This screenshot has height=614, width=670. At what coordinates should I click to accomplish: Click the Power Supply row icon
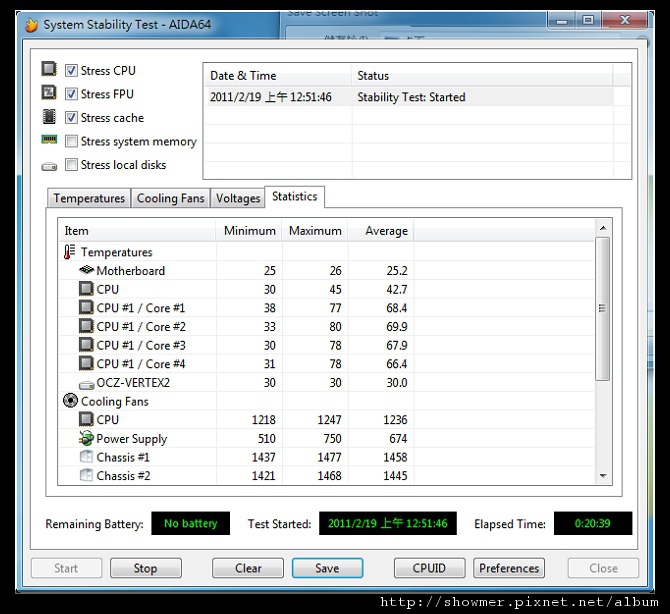tap(86, 438)
